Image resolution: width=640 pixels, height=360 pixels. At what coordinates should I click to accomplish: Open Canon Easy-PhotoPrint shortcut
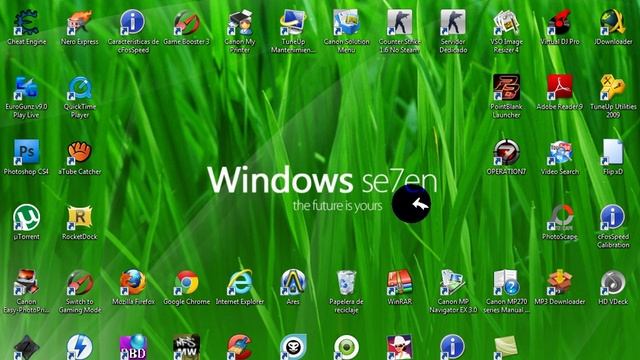coord(27,282)
